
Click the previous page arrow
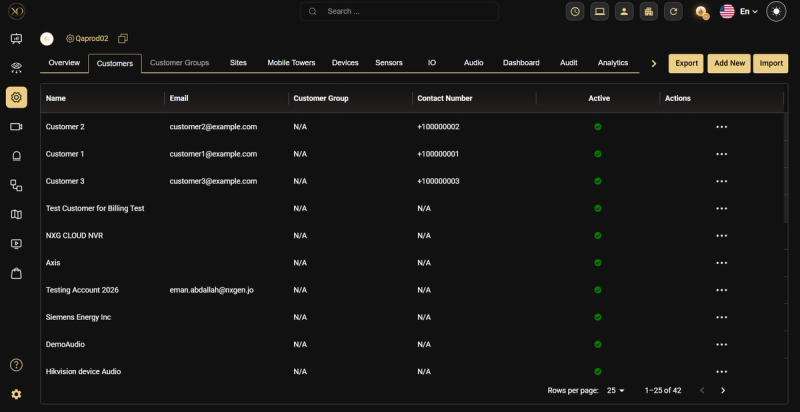point(702,391)
